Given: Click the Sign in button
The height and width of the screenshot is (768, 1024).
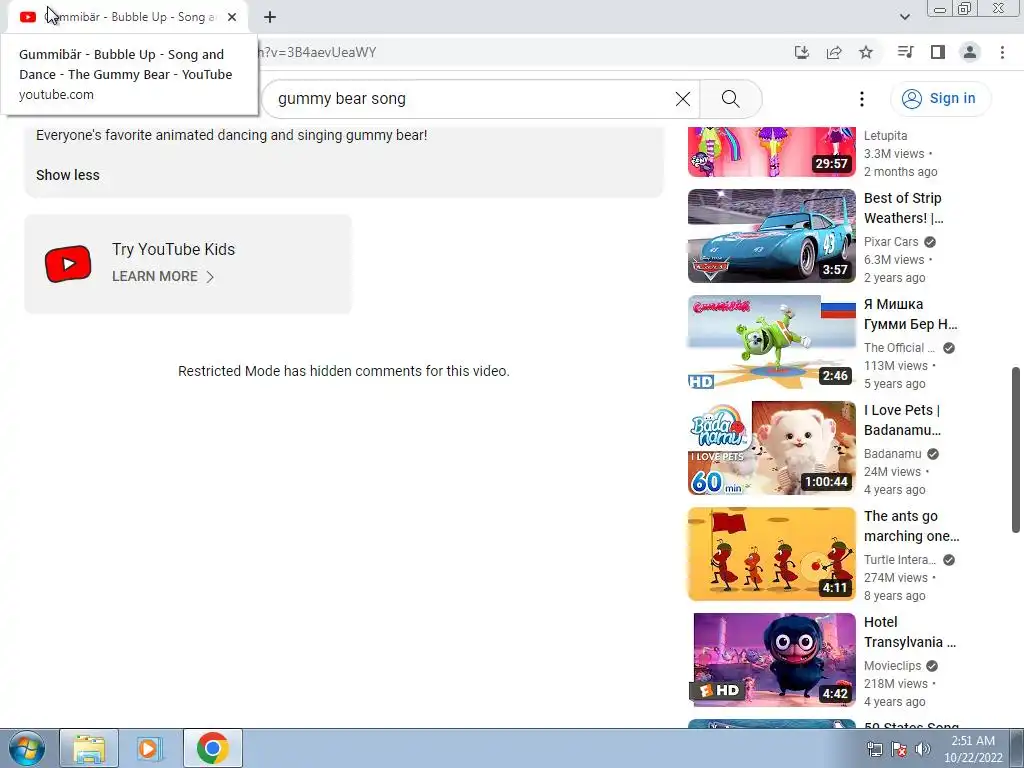Looking at the screenshot, I should [940, 99].
